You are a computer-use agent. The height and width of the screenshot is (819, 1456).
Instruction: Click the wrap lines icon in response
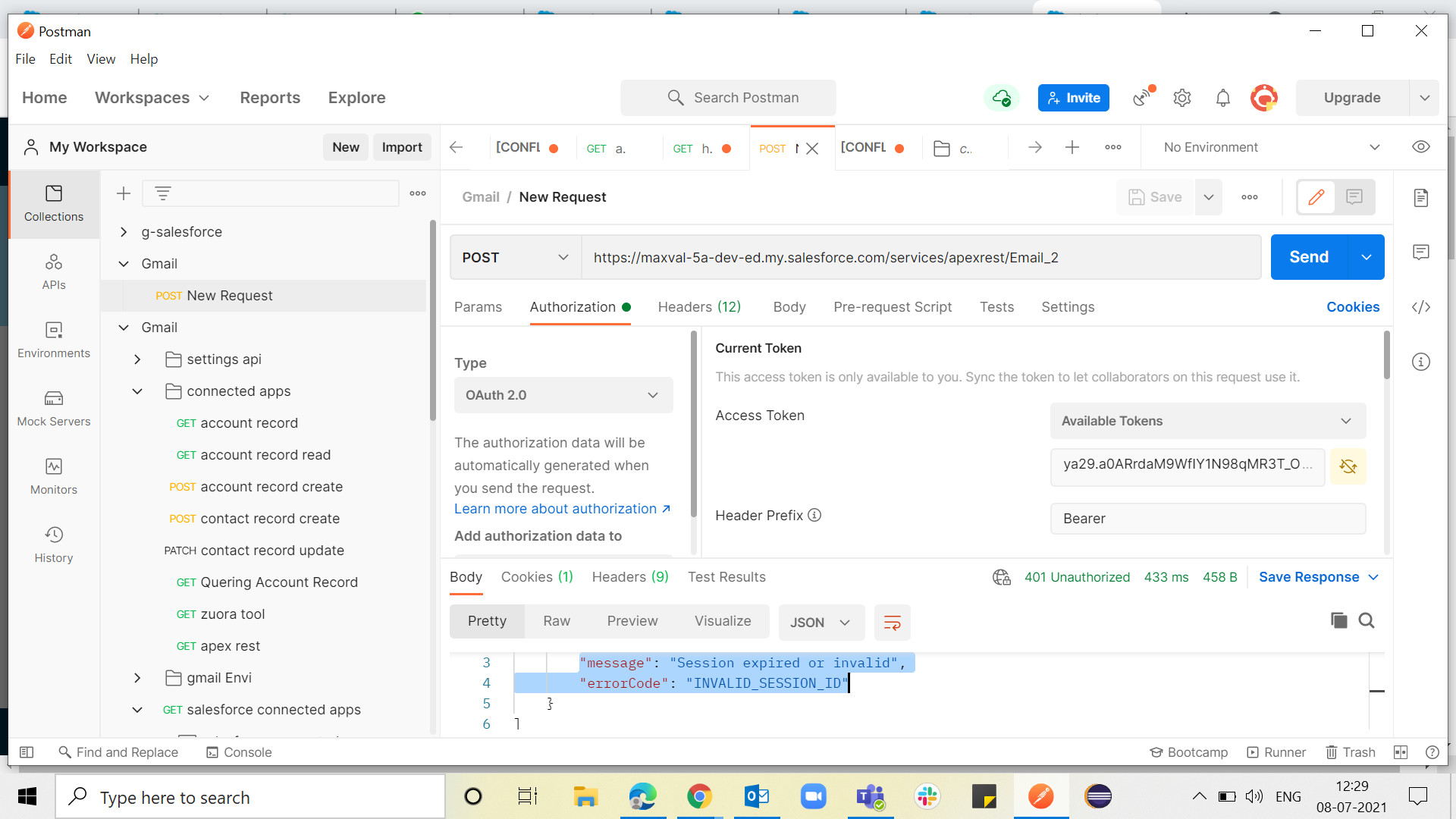click(892, 623)
